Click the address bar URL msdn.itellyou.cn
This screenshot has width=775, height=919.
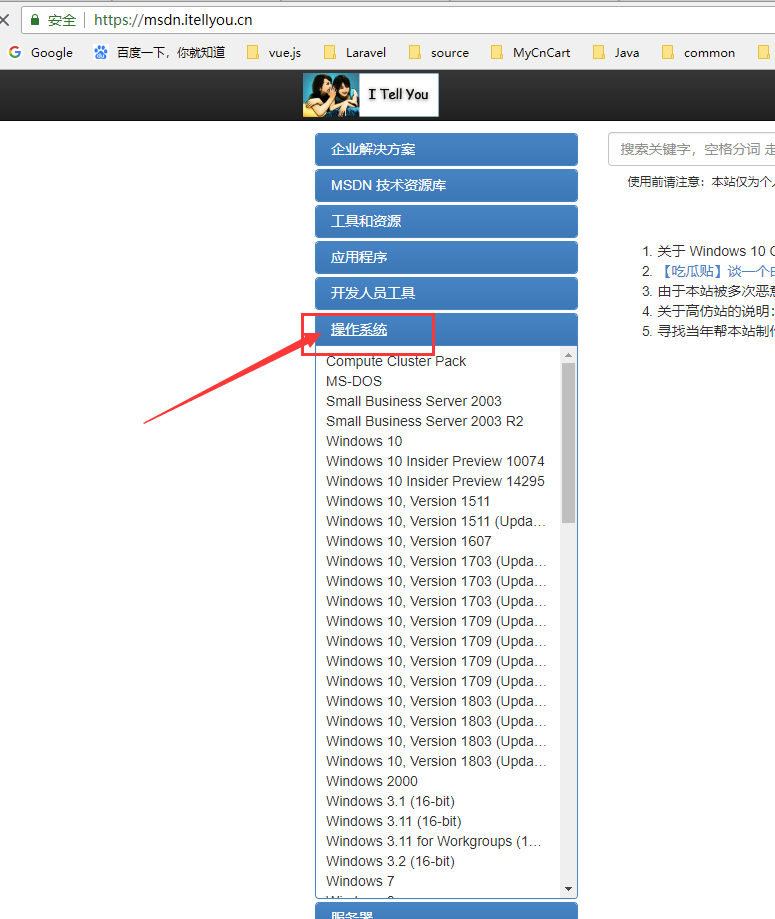(x=173, y=20)
